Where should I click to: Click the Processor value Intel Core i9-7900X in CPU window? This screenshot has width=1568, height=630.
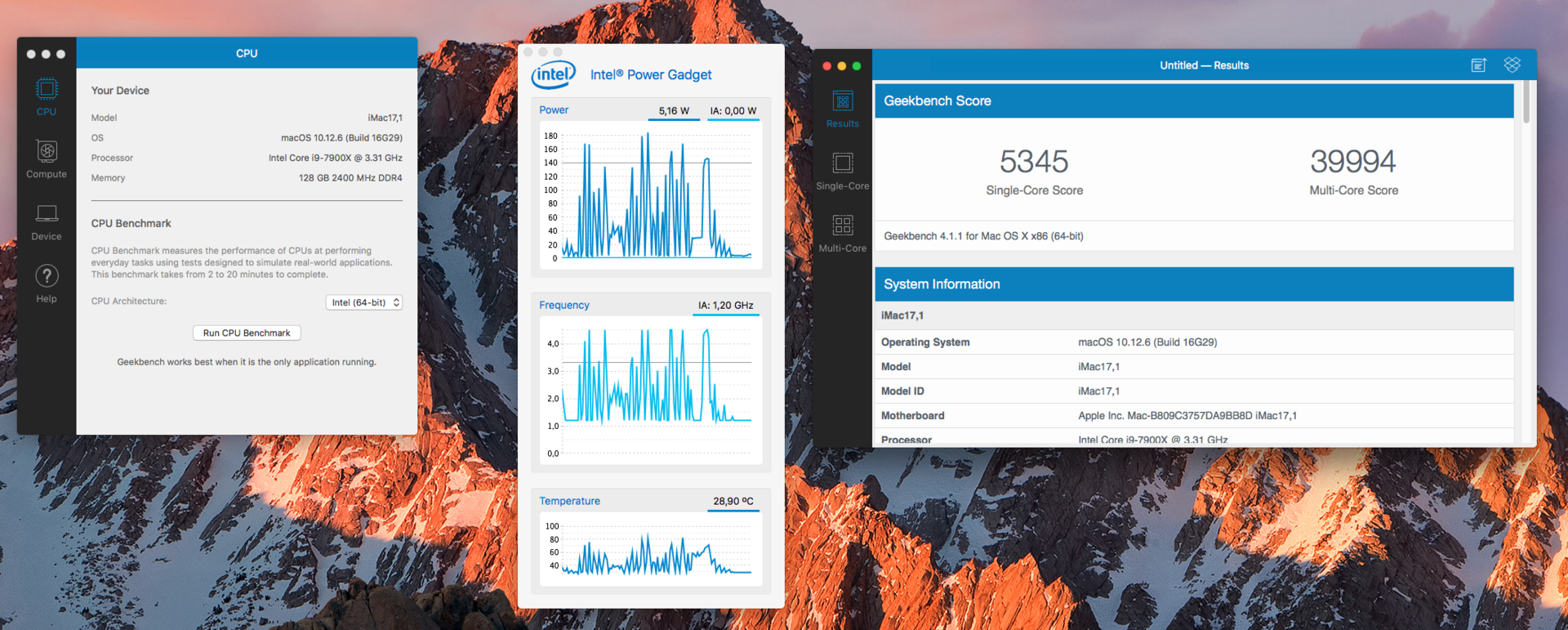point(335,158)
